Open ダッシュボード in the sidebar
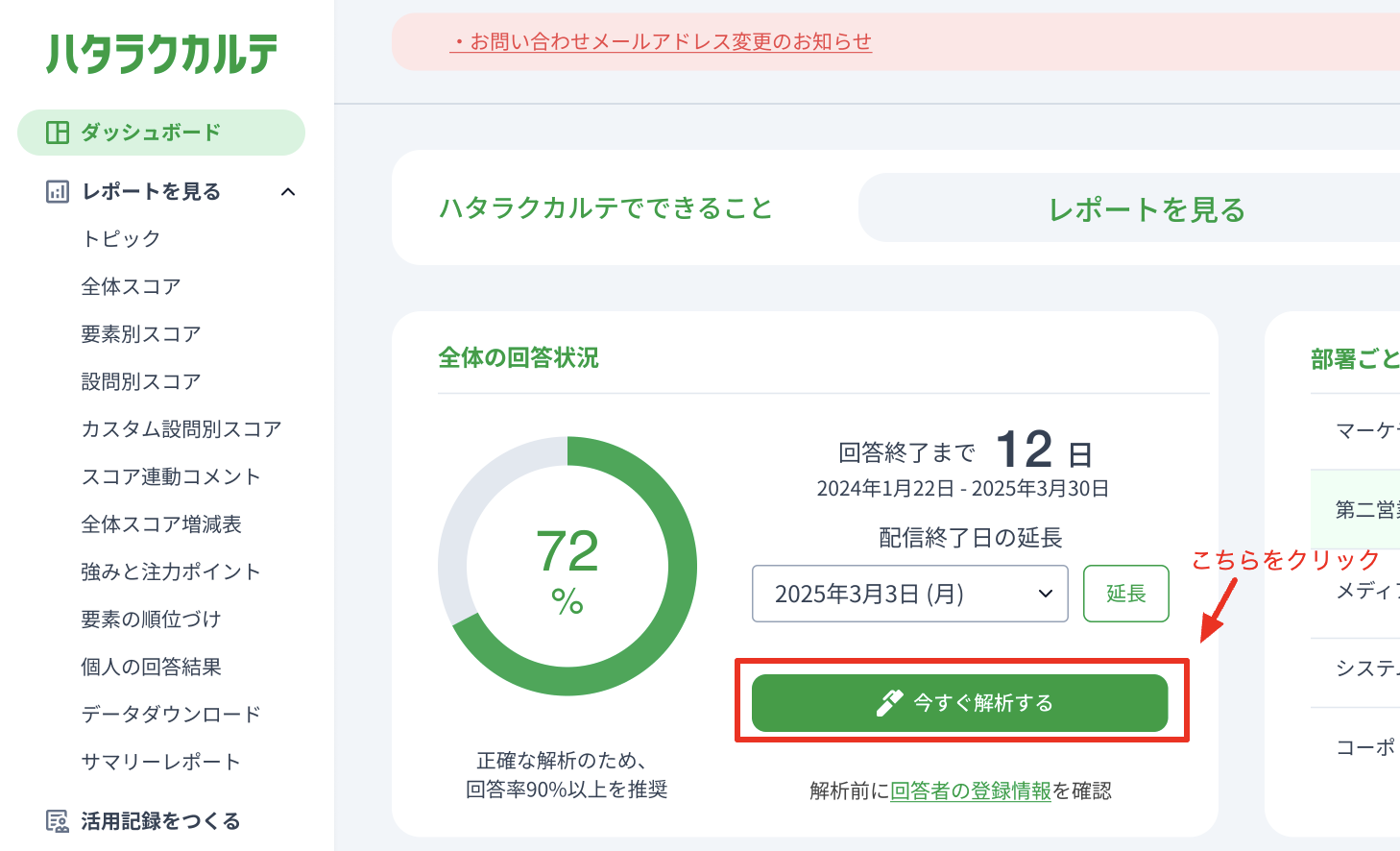1400x851 pixels. pos(161,133)
